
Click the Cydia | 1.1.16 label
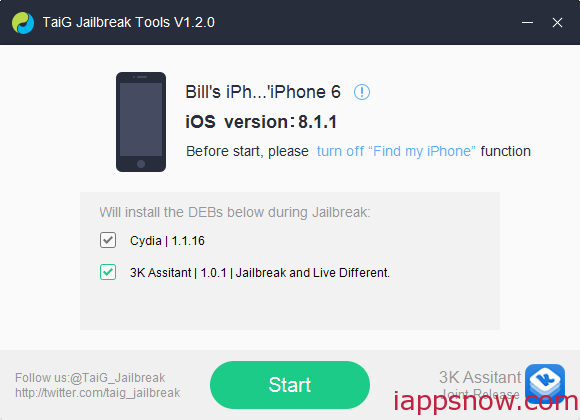point(167,241)
